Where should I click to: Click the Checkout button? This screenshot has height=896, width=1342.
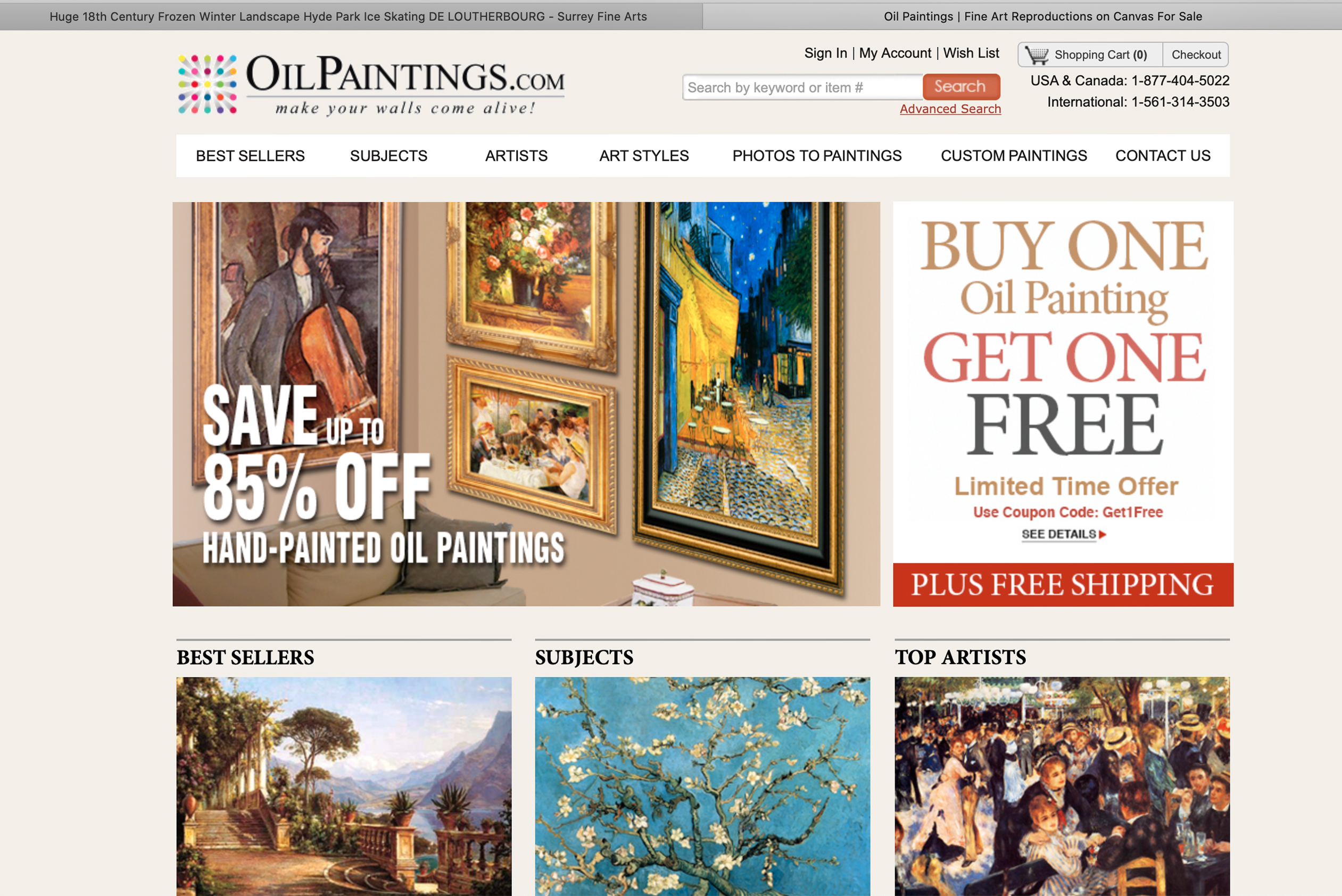click(1196, 55)
